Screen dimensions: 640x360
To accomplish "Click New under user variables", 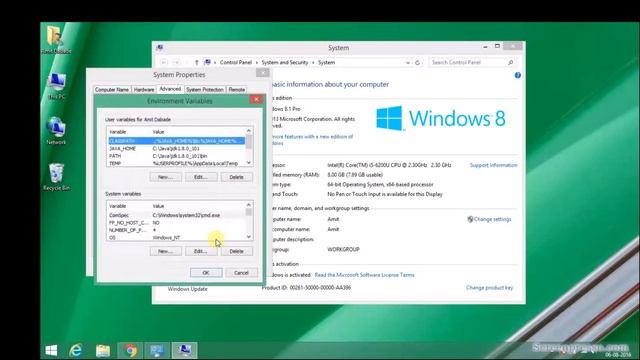I will tap(165, 177).
